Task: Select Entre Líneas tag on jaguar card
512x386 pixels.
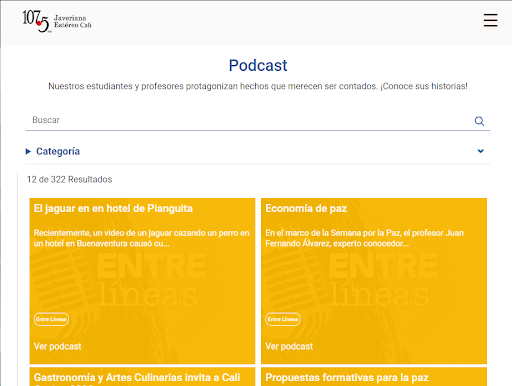Action: point(51,319)
